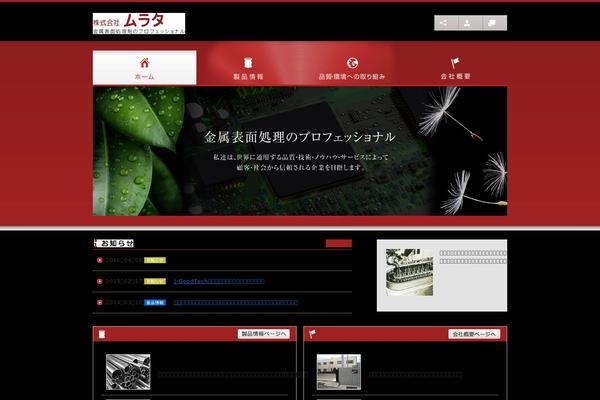The image size is (600, 400).
Task: Click the machinery photo in the gray side panel
Action: (409, 272)
